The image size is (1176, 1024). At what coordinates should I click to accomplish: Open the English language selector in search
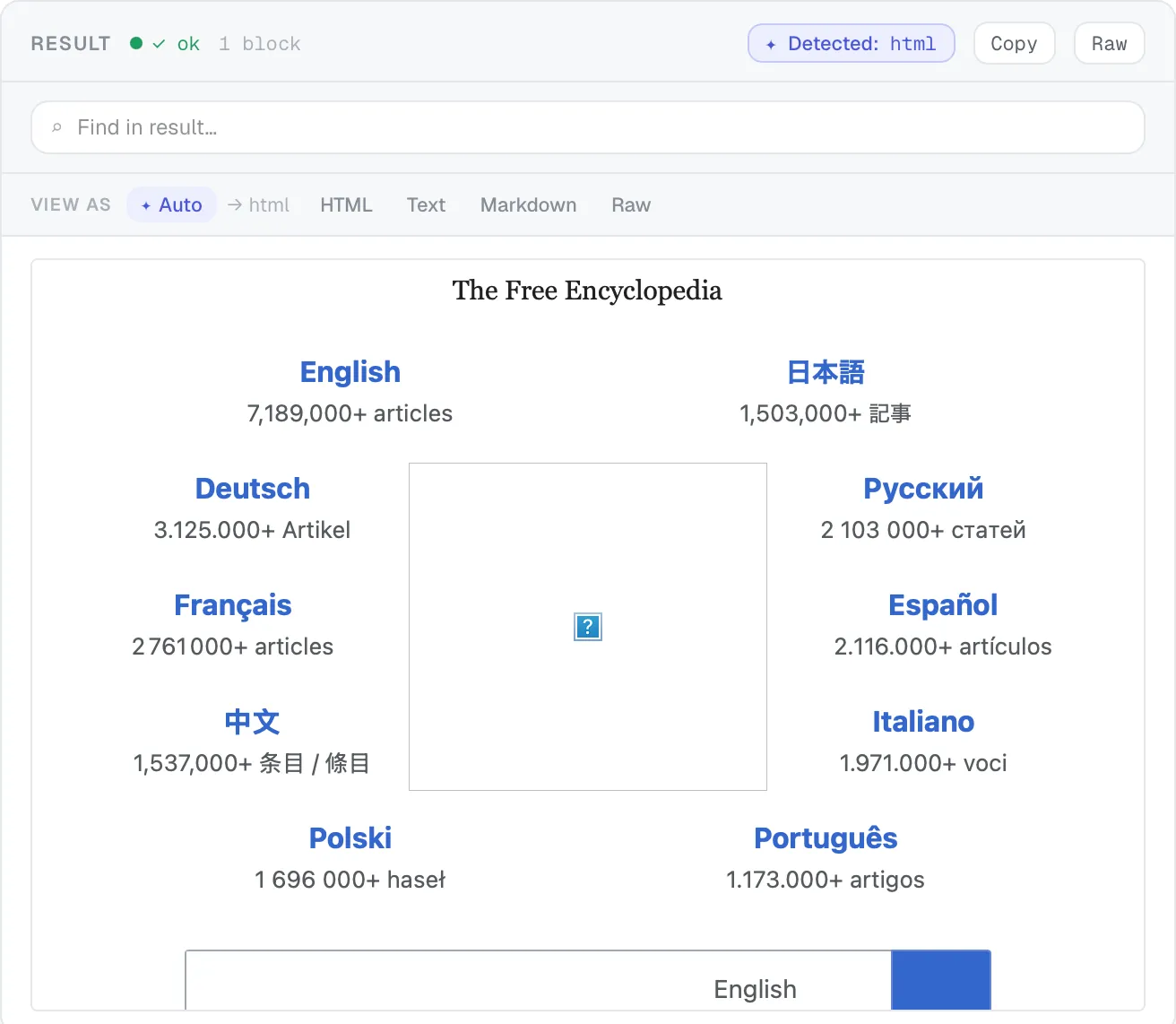tap(755, 988)
